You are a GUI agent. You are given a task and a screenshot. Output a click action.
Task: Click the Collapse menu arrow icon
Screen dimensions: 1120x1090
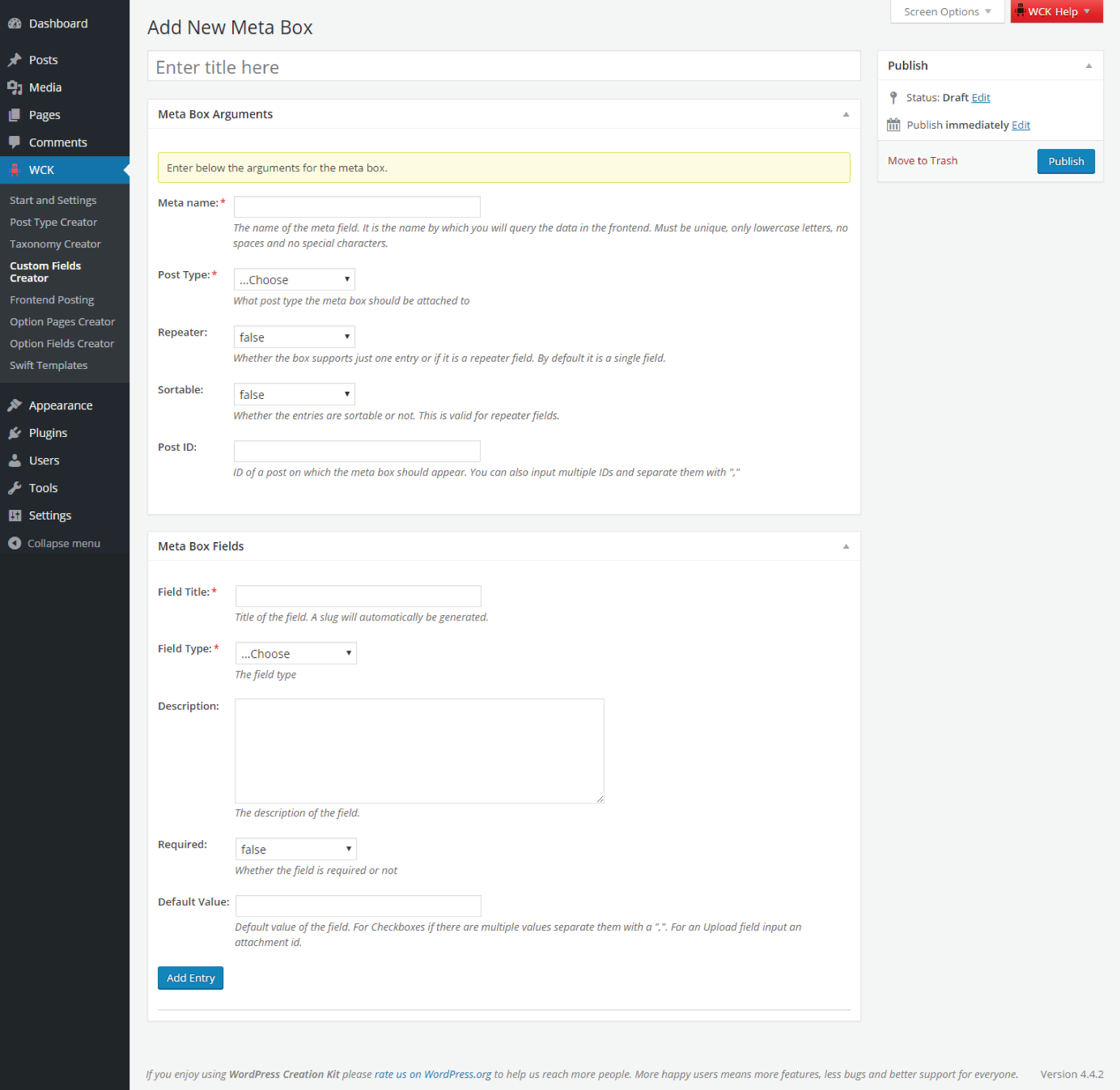pyautogui.click(x=15, y=543)
